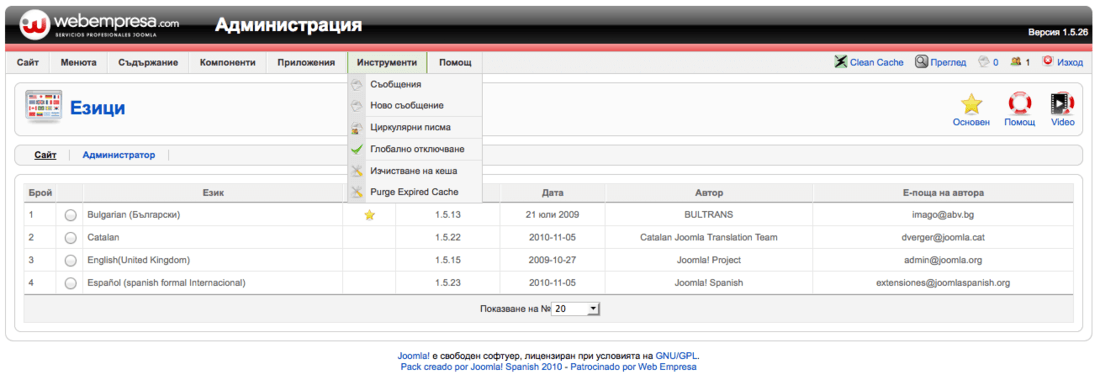The height and width of the screenshot is (380, 1100).
Task: Click the admin@joomla.org email cell
Action: click(944, 260)
